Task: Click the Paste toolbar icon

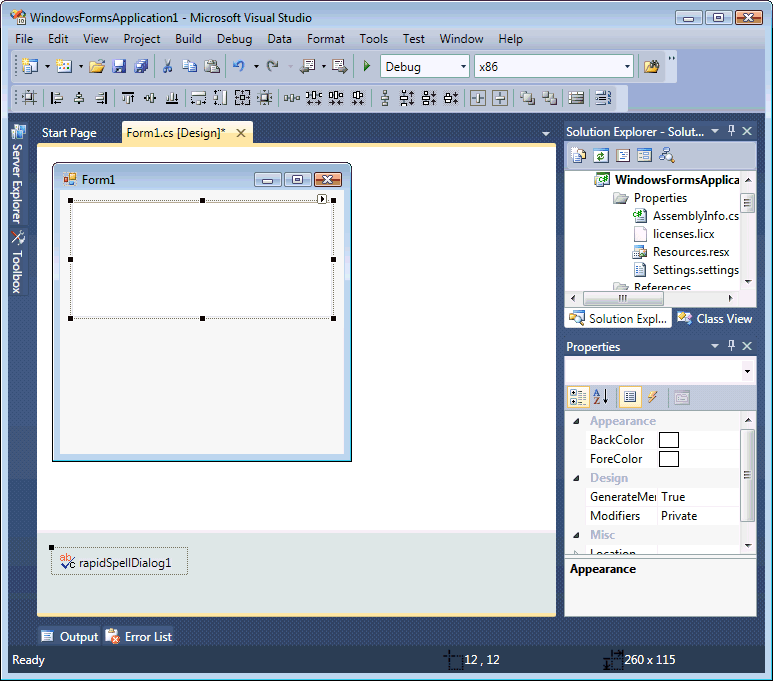Action: (212, 66)
